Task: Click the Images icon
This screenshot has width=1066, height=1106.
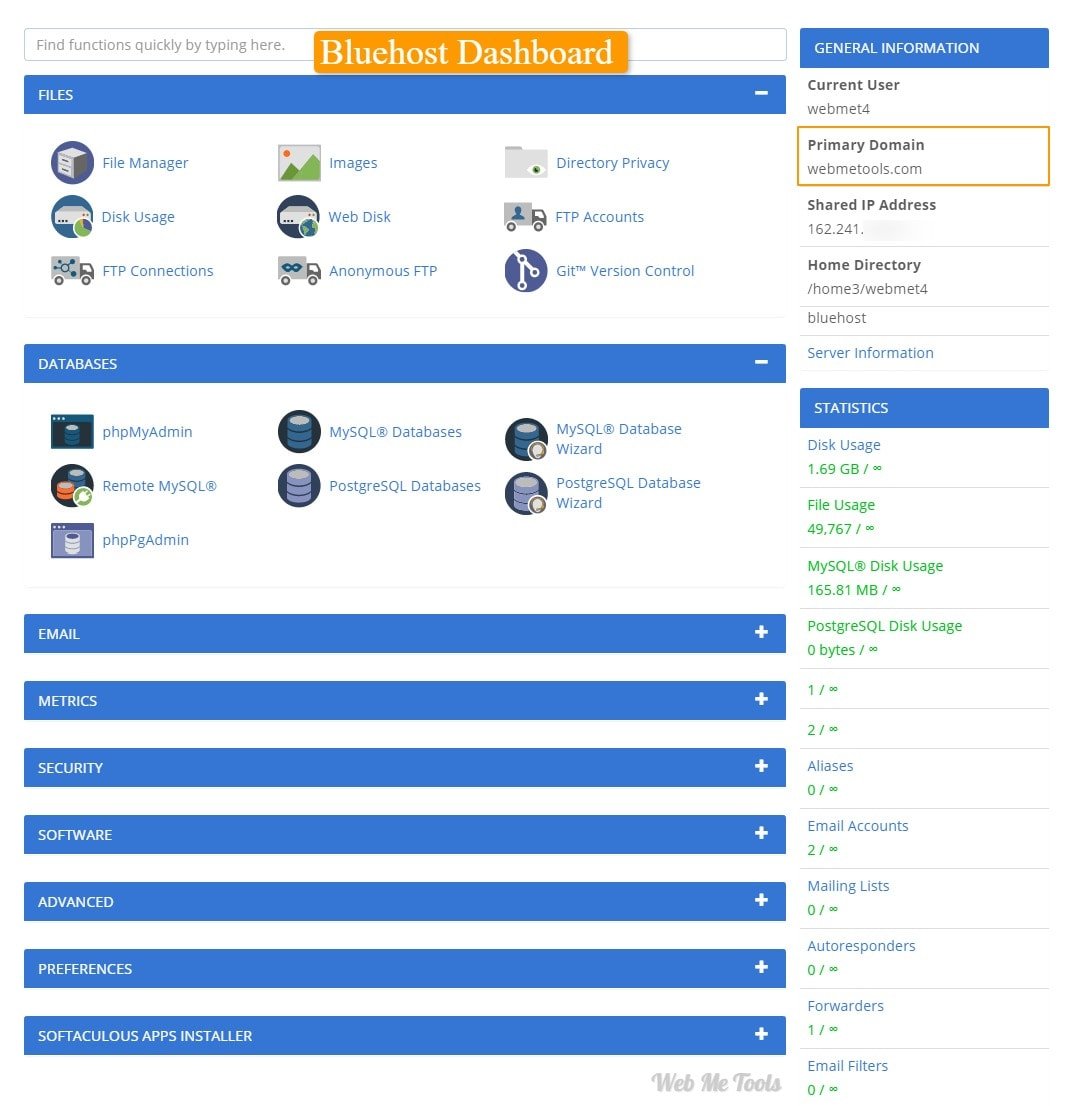Action: 299,162
